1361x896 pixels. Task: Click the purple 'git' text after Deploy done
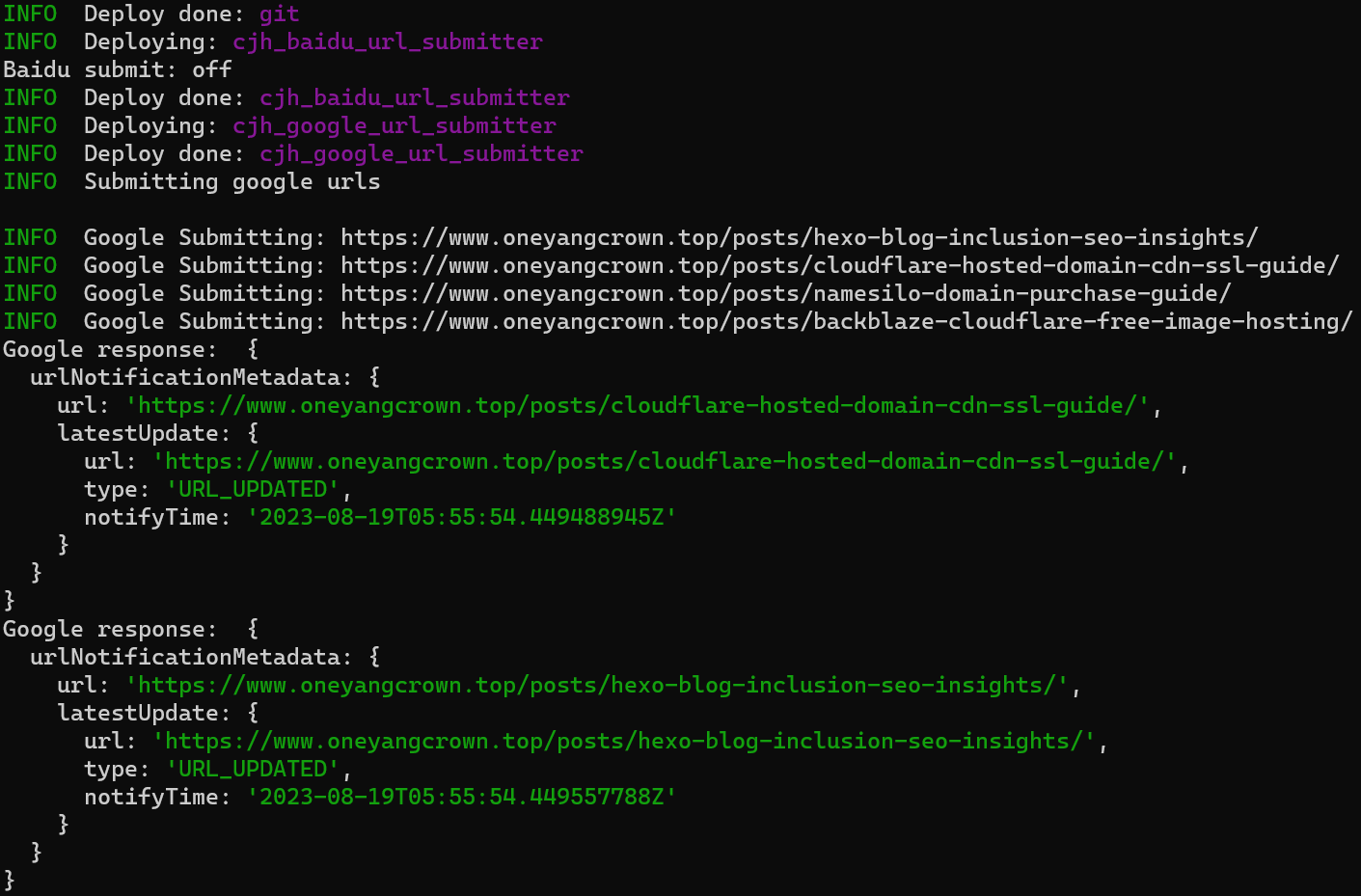(279, 14)
